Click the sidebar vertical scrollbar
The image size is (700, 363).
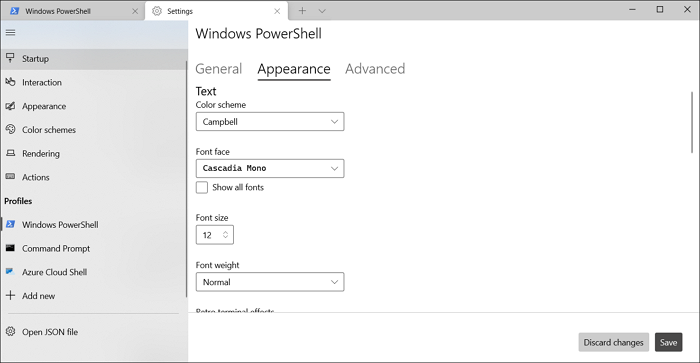[x=186, y=179]
